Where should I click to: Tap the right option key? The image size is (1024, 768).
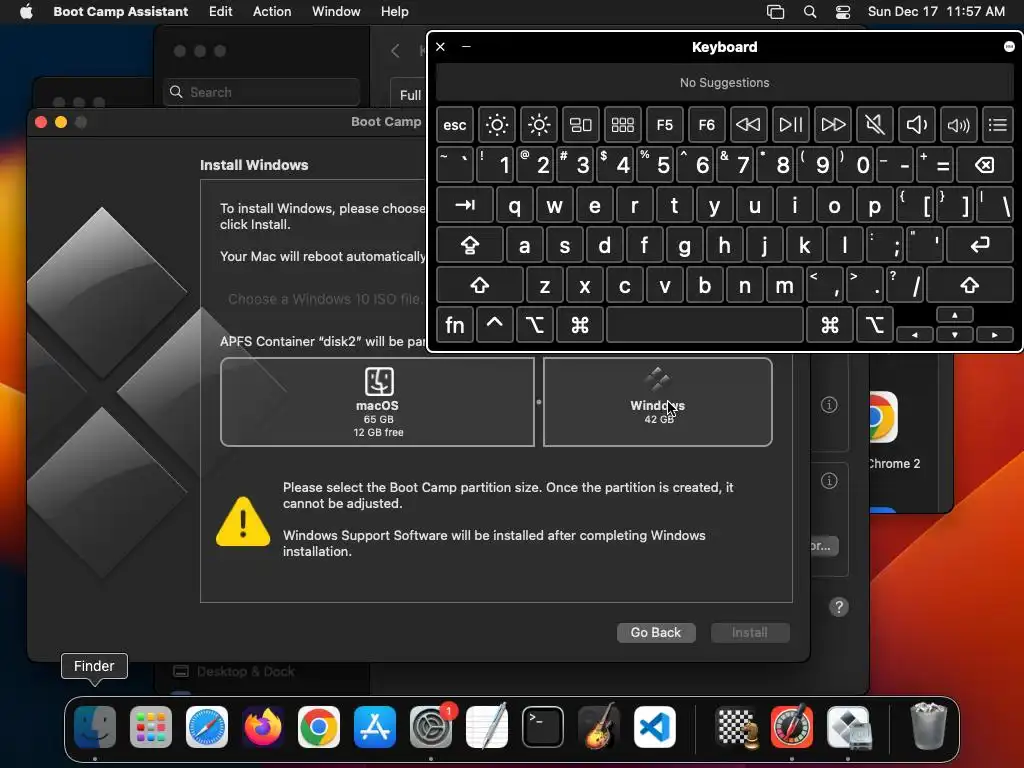(x=874, y=325)
